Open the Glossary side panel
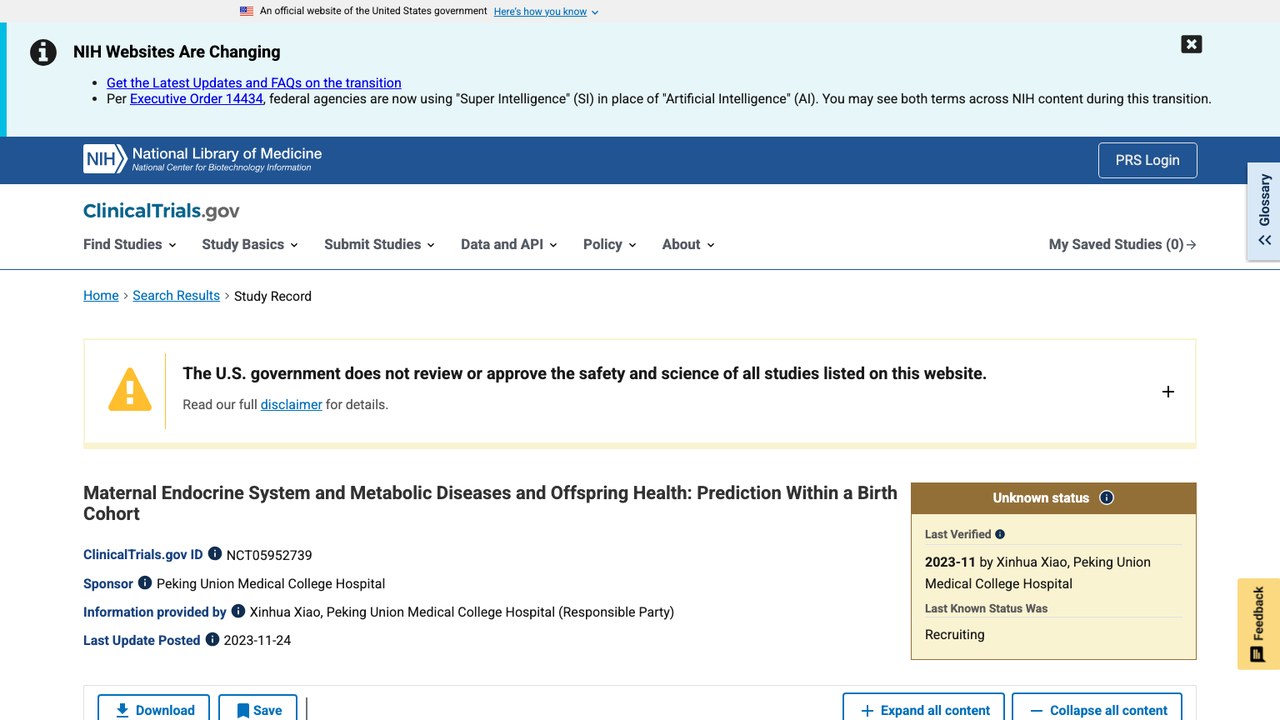This screenshot has width=1280, height=720. click(x=1264, y=211)
